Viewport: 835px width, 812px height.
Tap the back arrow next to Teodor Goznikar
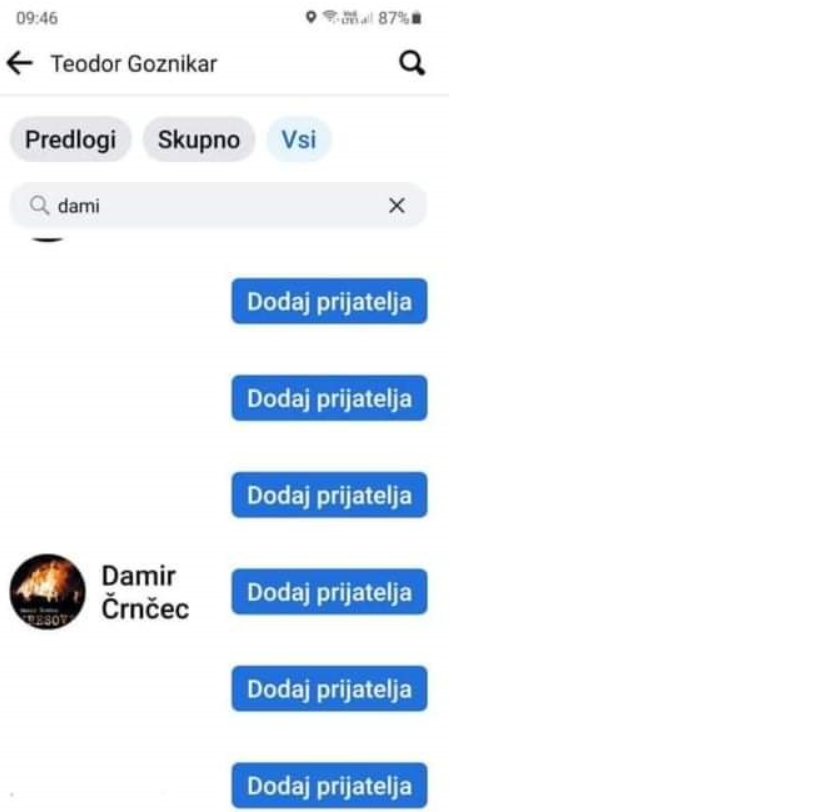click(x=20, y=63)
